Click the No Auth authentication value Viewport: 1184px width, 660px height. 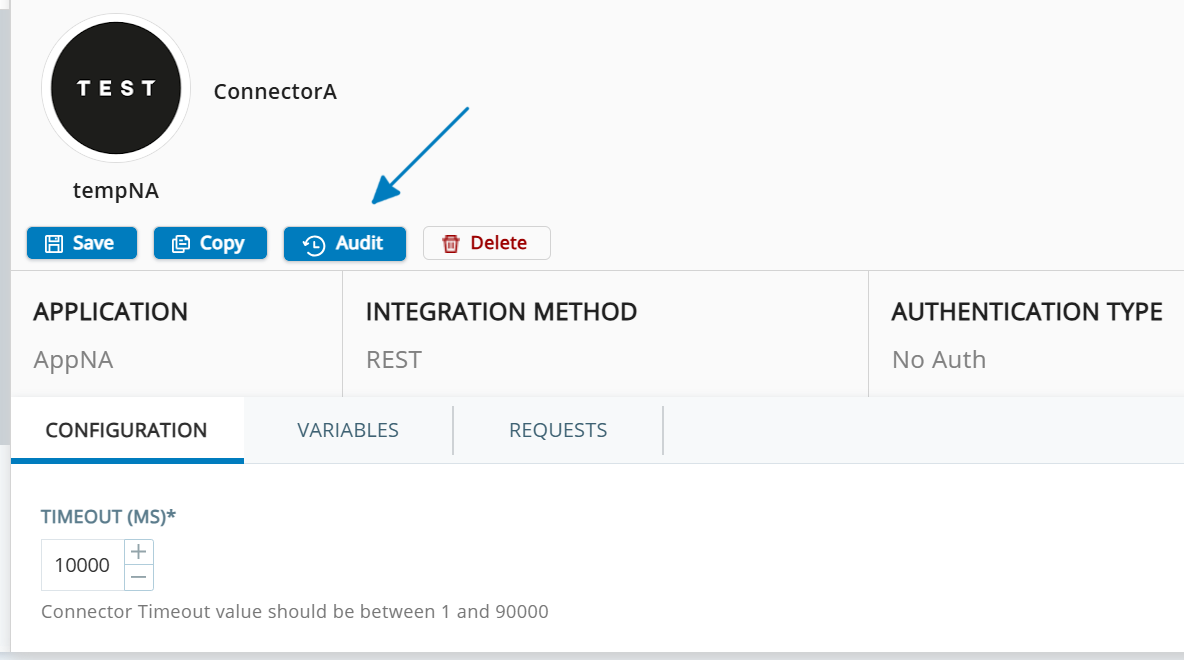[938, 360]
